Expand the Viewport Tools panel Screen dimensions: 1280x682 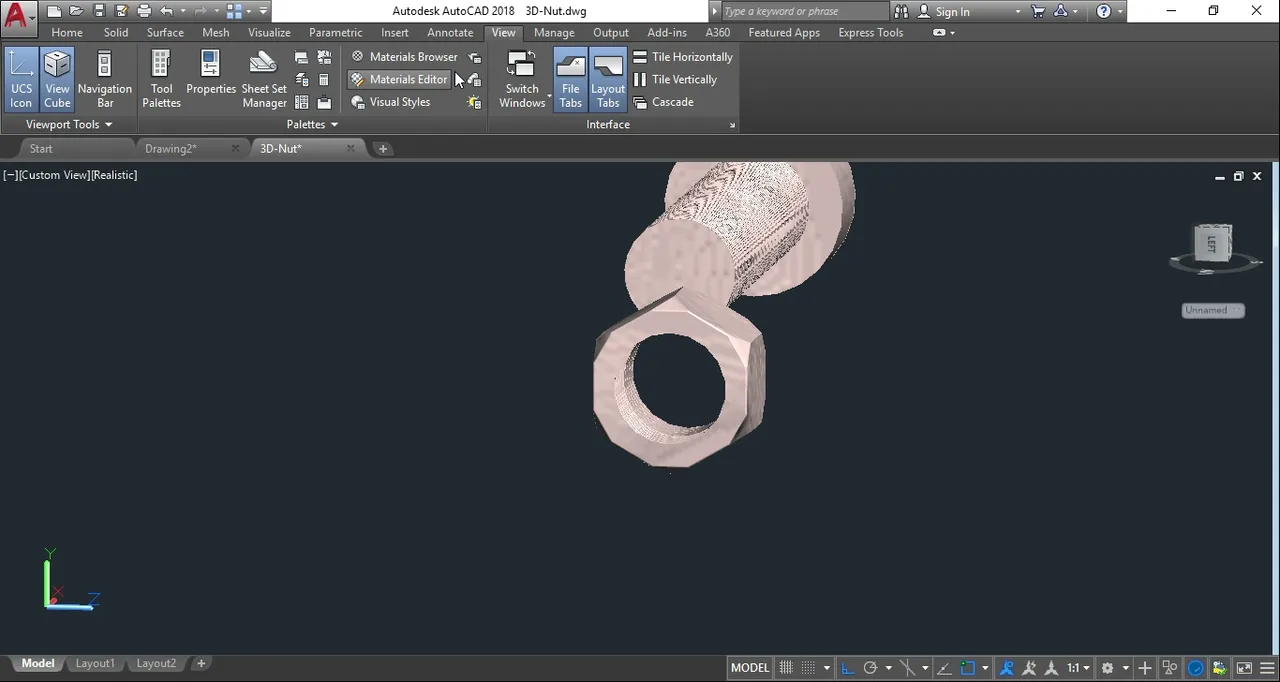[69, 125]
